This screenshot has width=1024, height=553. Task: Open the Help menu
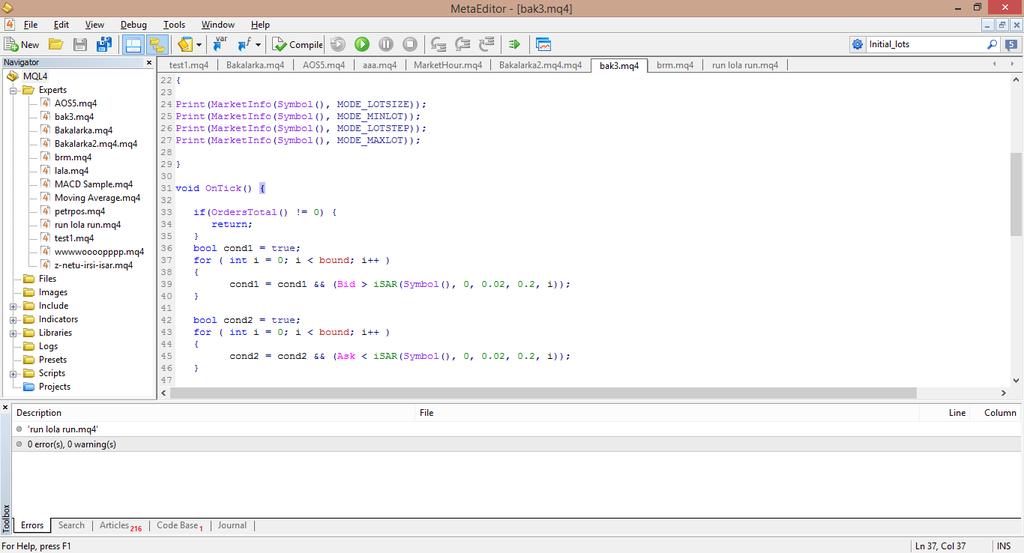pos(260,25)
